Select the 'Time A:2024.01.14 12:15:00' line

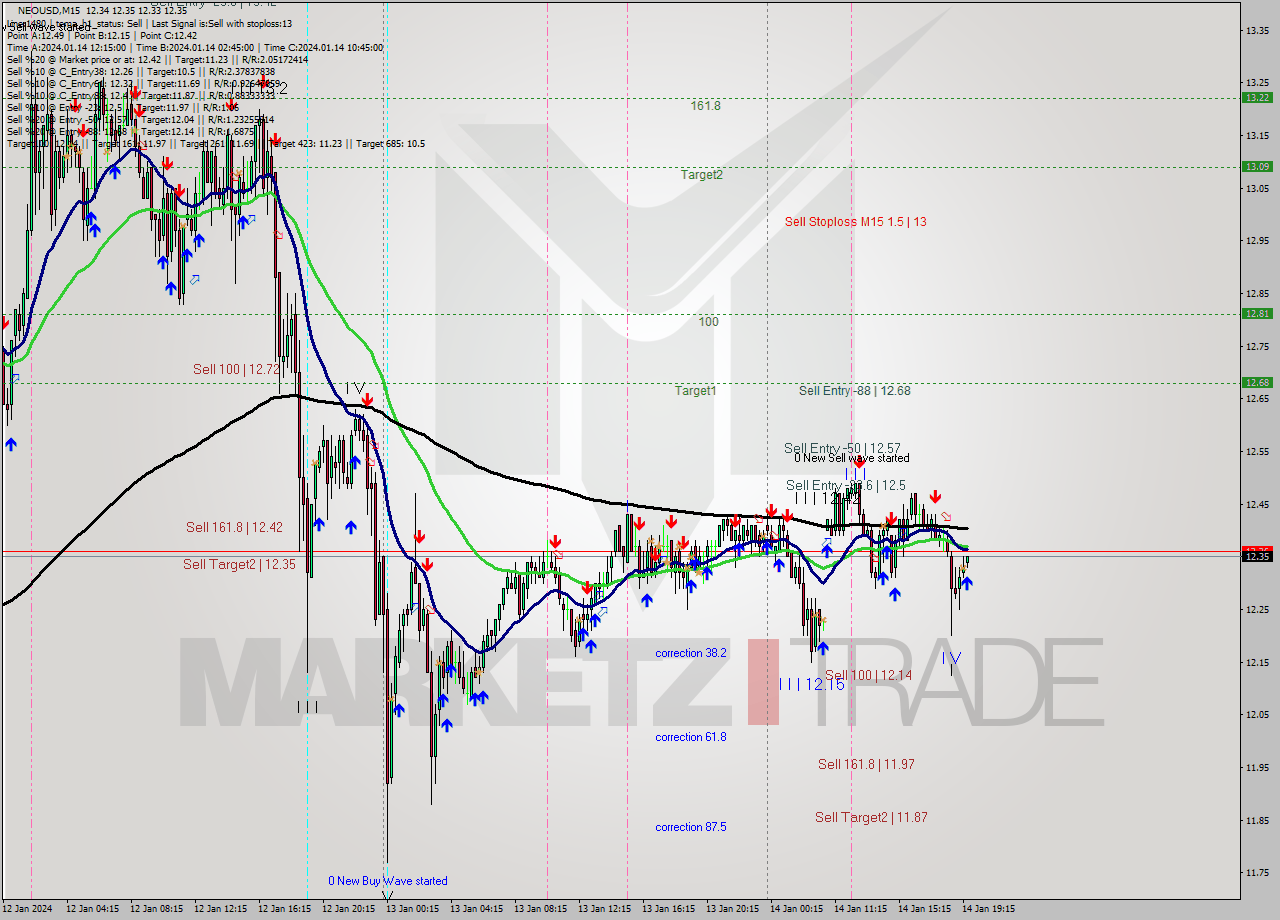pyautogui.click(x=67, y=47)
